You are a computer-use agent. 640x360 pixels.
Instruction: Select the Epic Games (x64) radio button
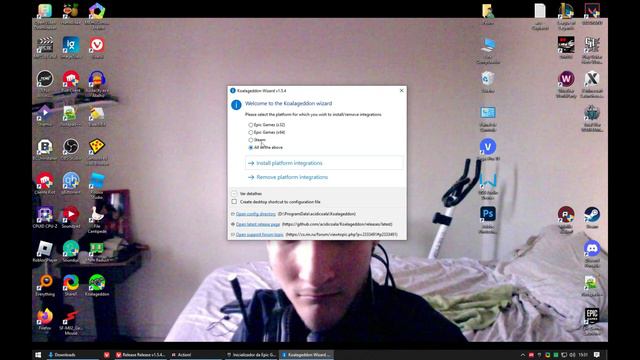[x=251, y=132]
